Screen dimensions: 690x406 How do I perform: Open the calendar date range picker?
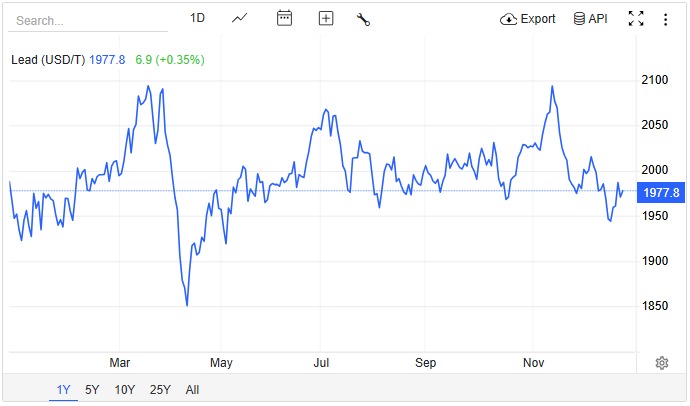tap(285, 18)
